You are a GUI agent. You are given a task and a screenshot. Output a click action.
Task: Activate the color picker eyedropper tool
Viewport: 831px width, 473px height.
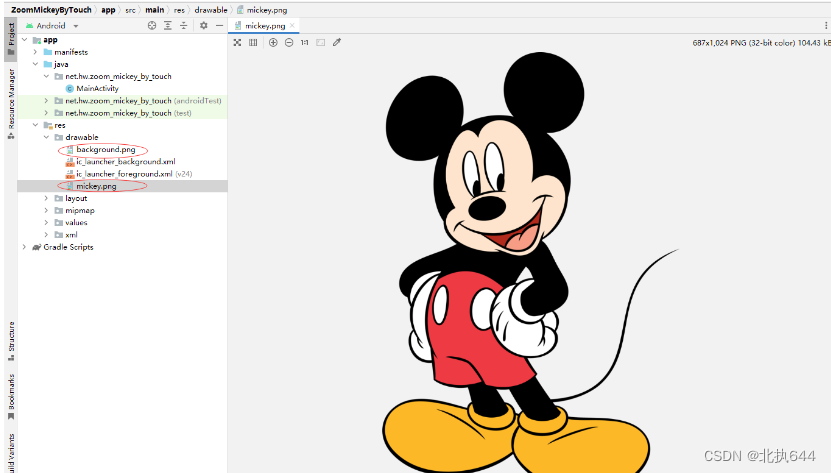pyautogui.click(x=337, y=43)
